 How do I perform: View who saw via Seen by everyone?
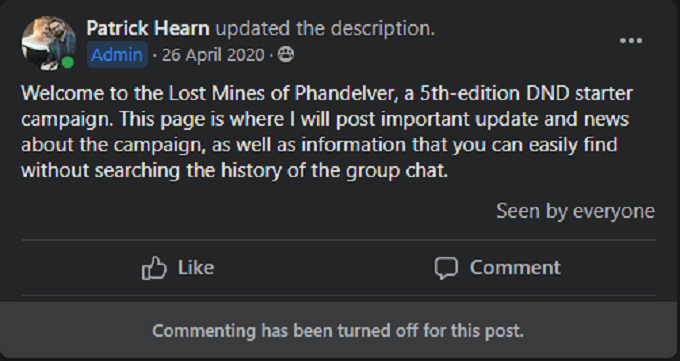[x=575, y=211]
